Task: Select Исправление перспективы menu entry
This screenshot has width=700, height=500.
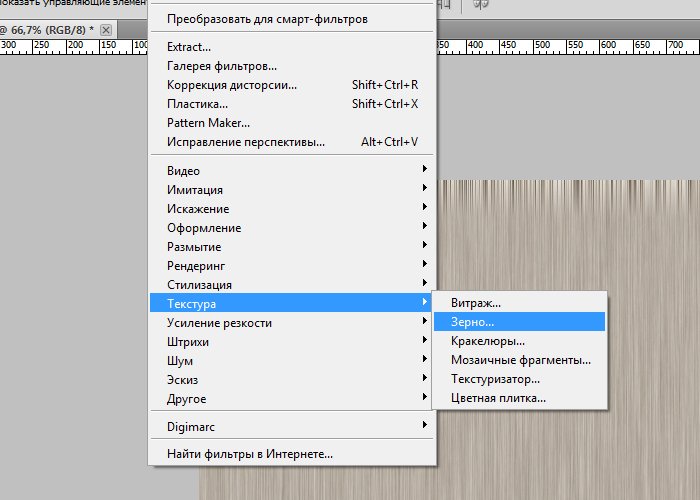Action: 246,142
